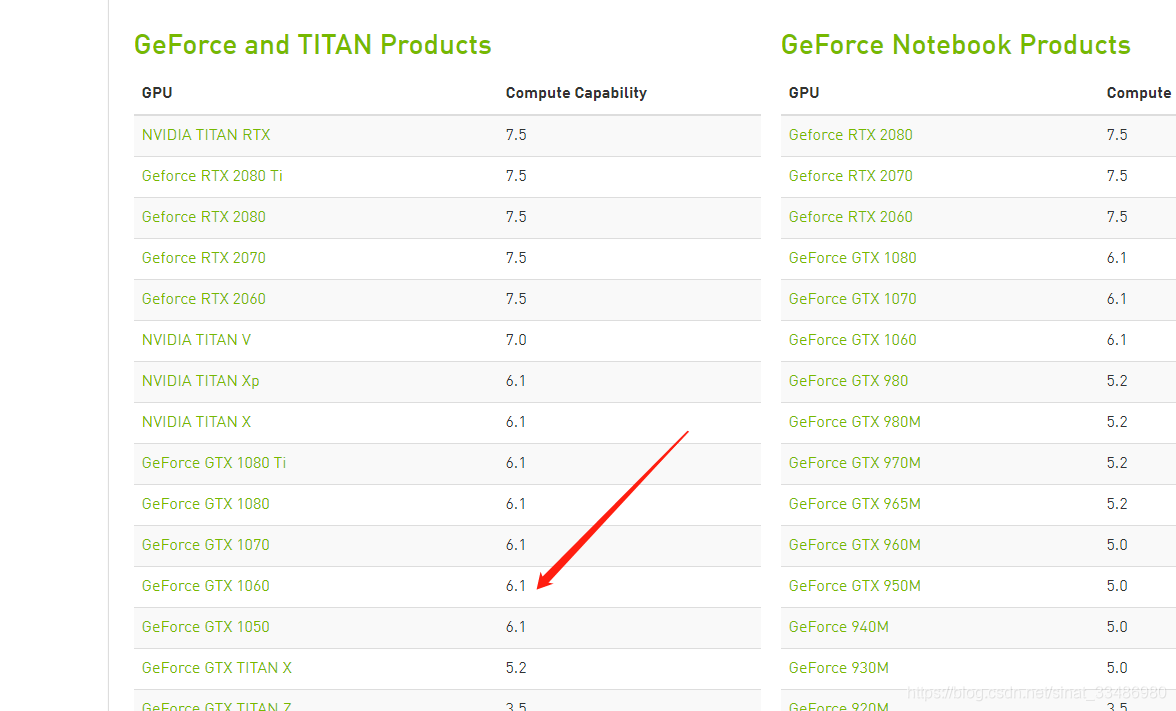Click the GeForce Notebook Products heading

click(x=956, y=45)
